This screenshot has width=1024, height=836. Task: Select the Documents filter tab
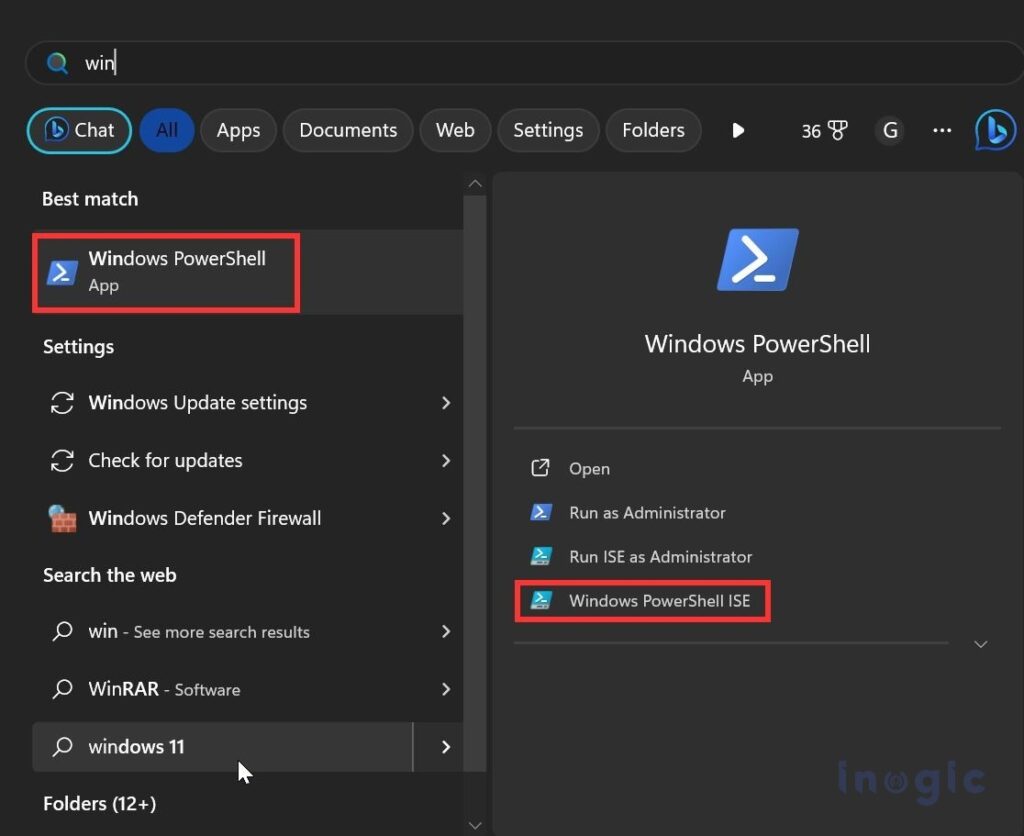tap(348, 131)
